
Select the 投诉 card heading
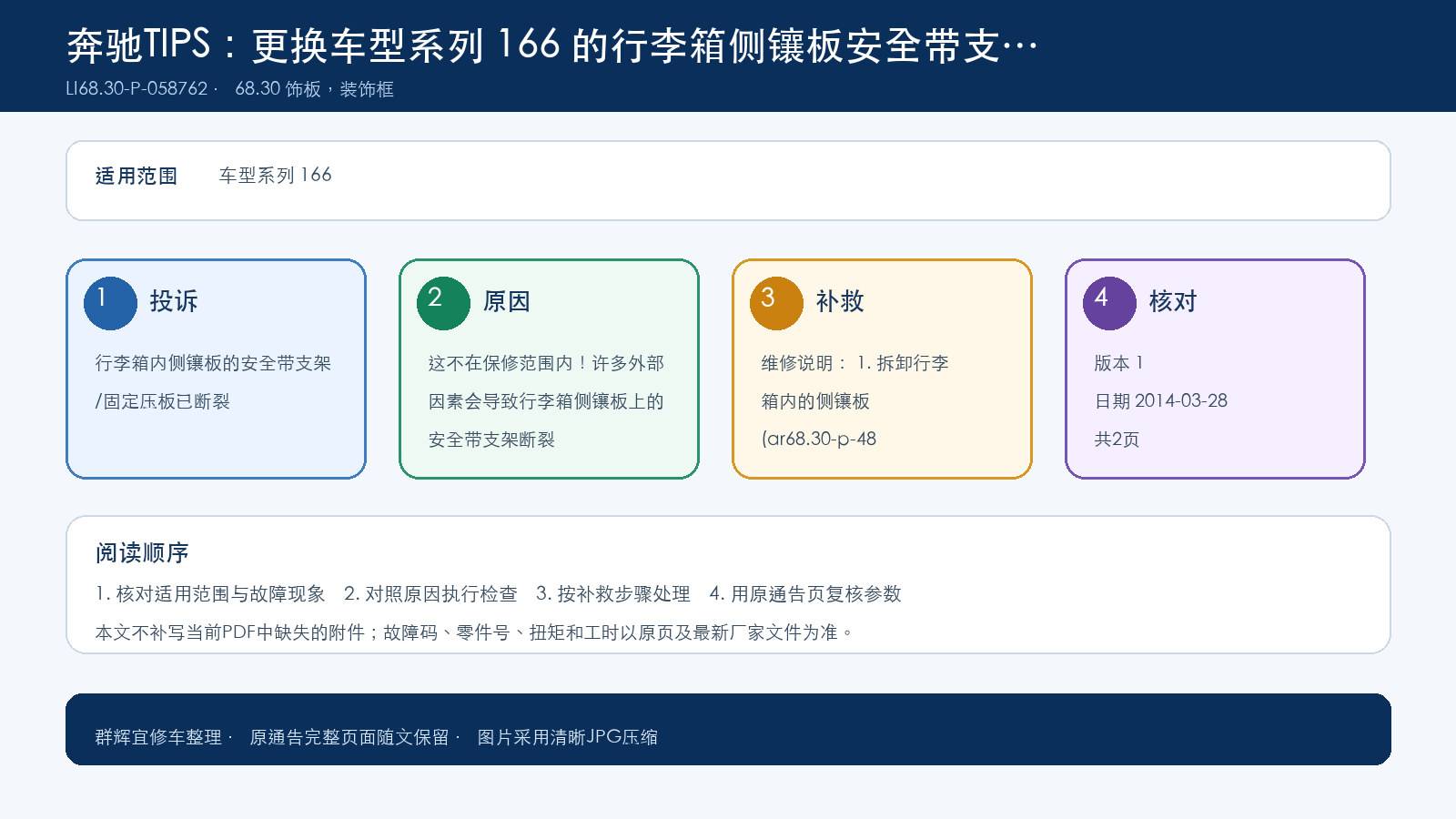pyautogui.click(x=174, y=301)
